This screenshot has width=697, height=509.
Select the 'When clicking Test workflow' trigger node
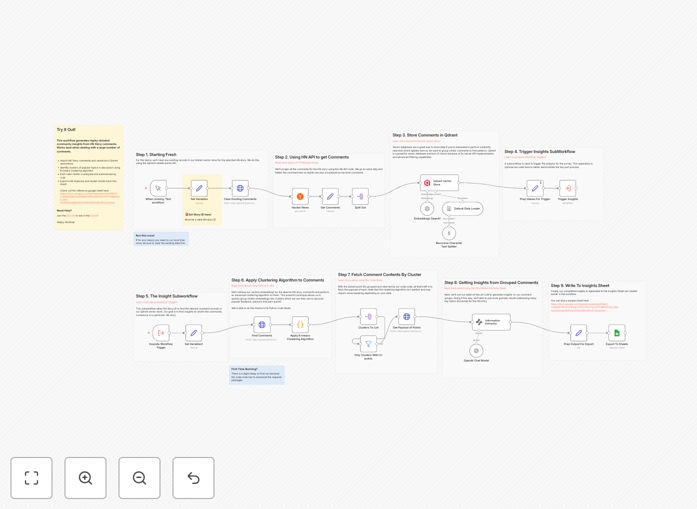click(158, 188)
